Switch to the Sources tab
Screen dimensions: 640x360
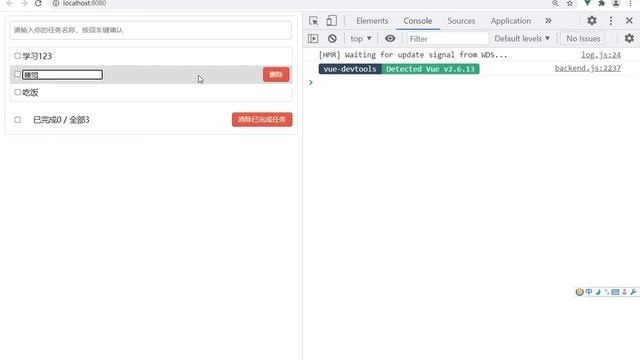pyautogui.click(x=461, y=21)
